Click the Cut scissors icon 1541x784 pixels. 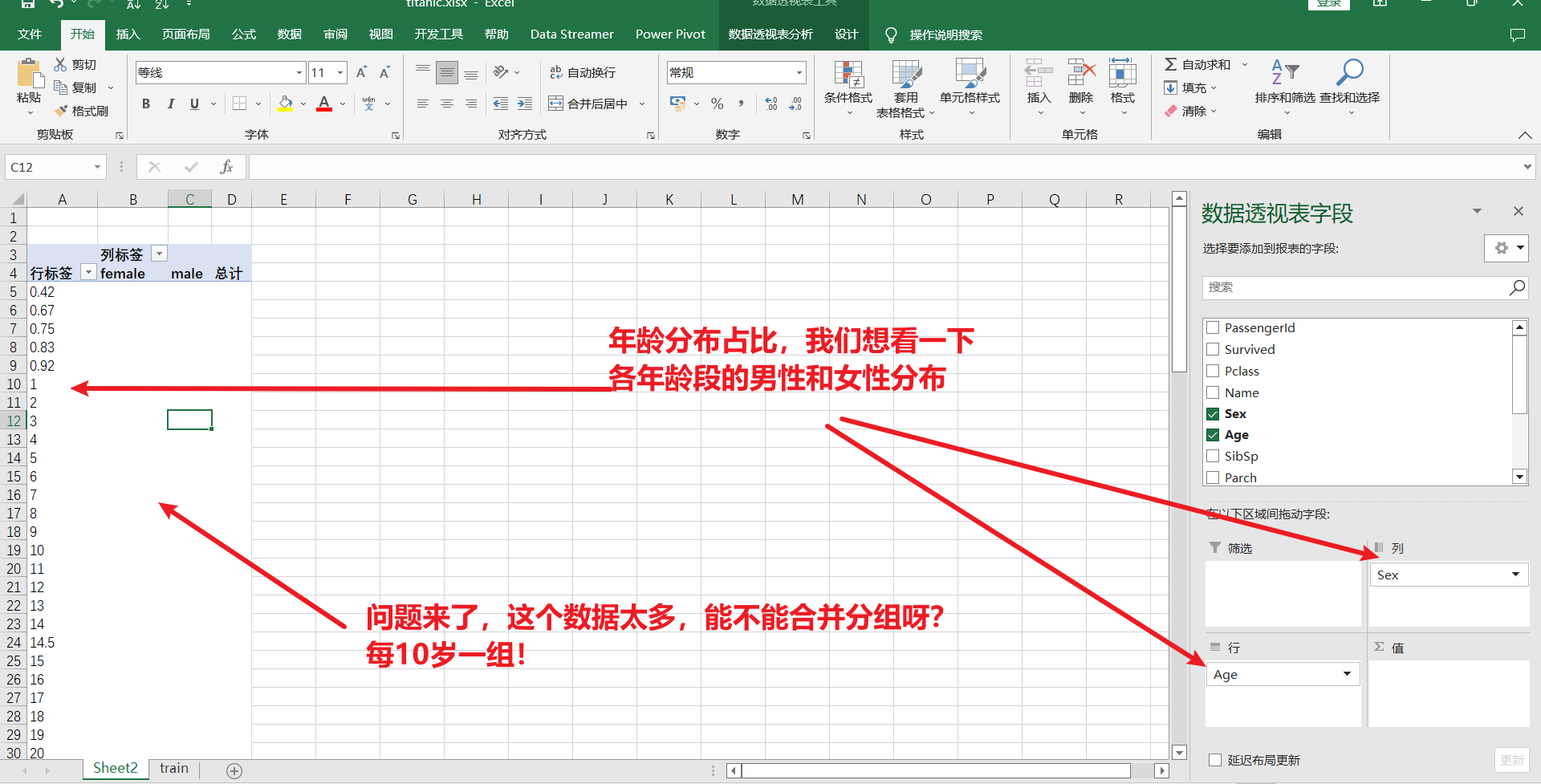point(61,64)
